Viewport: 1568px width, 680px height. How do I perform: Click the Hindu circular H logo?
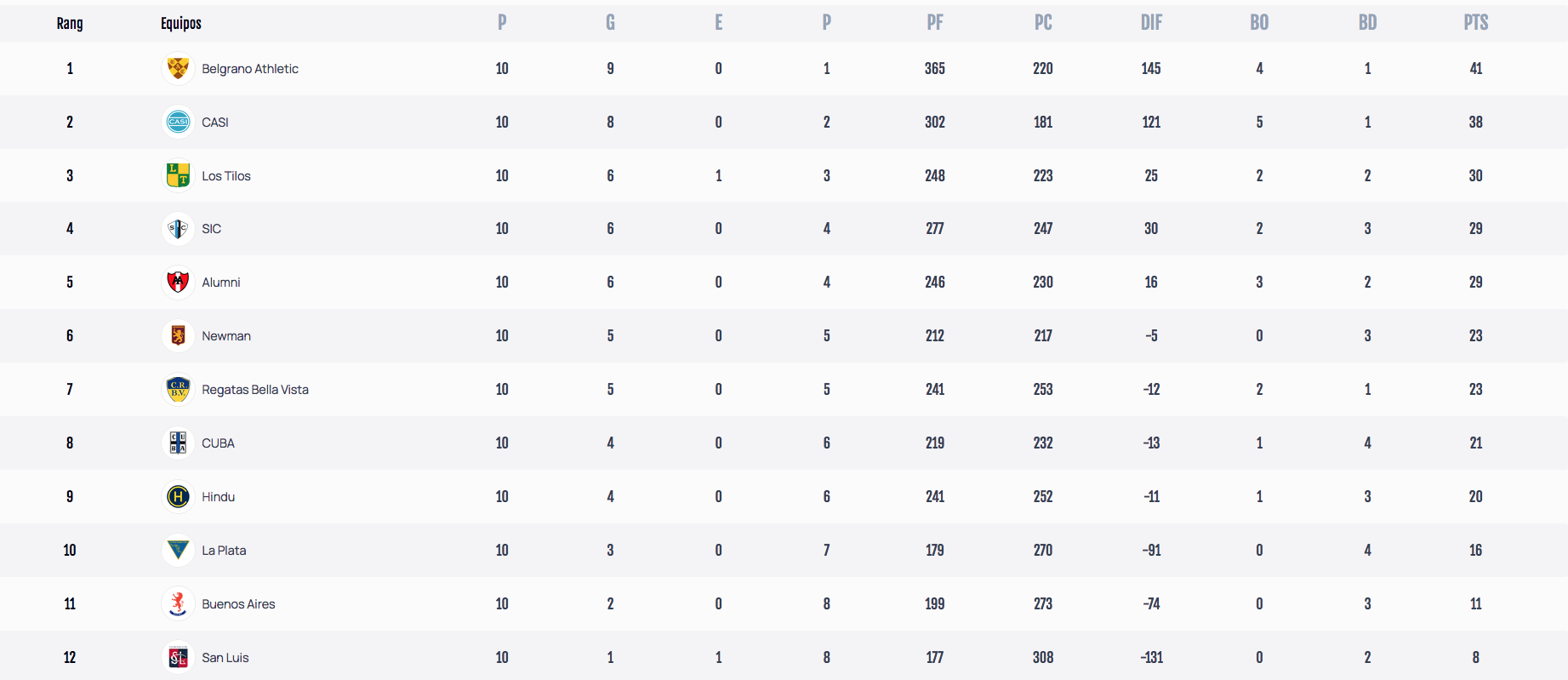click(178, 496)
